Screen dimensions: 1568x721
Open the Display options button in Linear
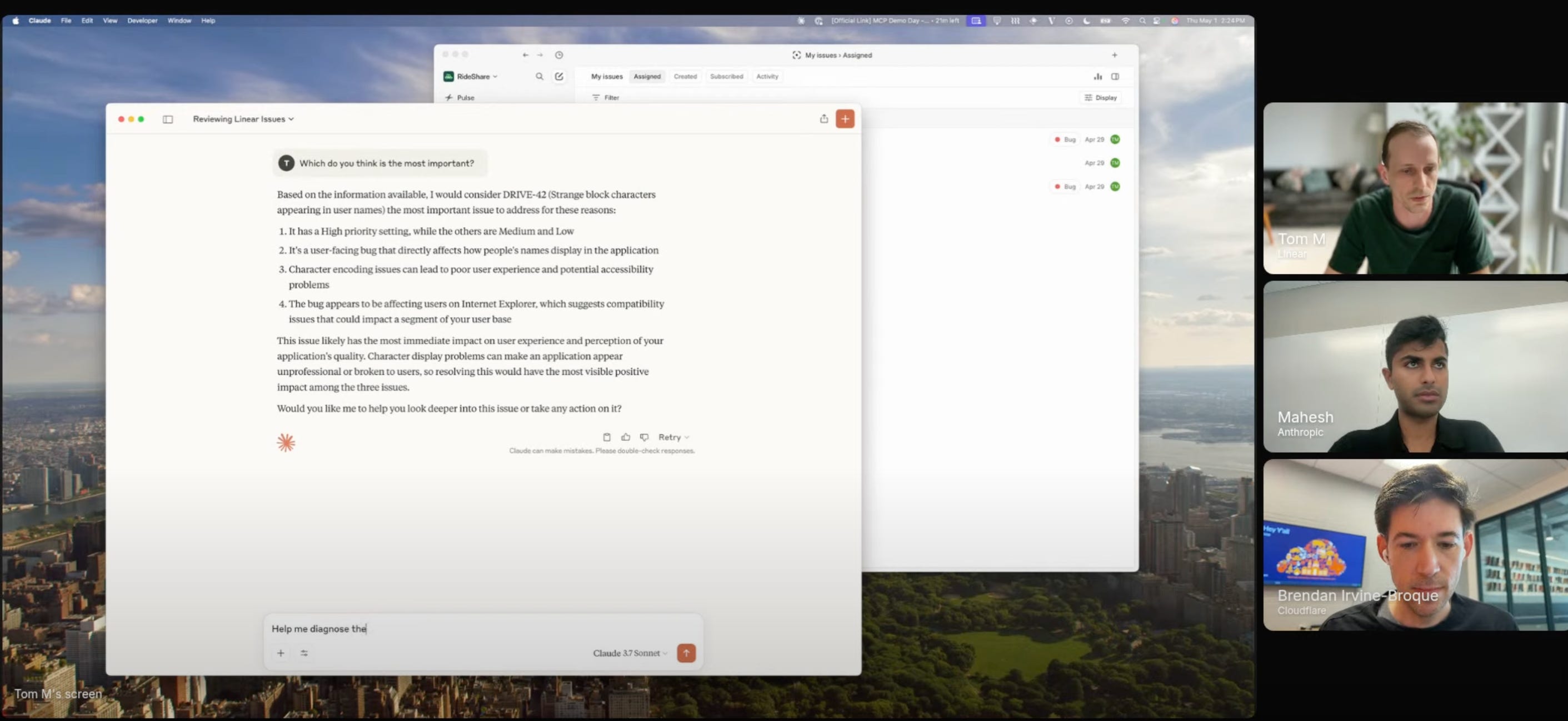(1101, 97)
